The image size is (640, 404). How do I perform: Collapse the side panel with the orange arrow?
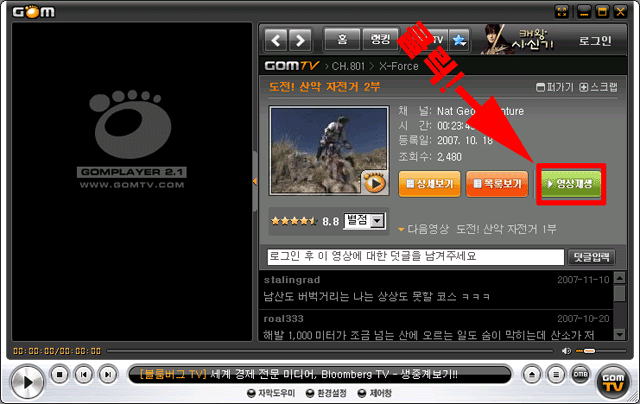click(x=254, y=181)
